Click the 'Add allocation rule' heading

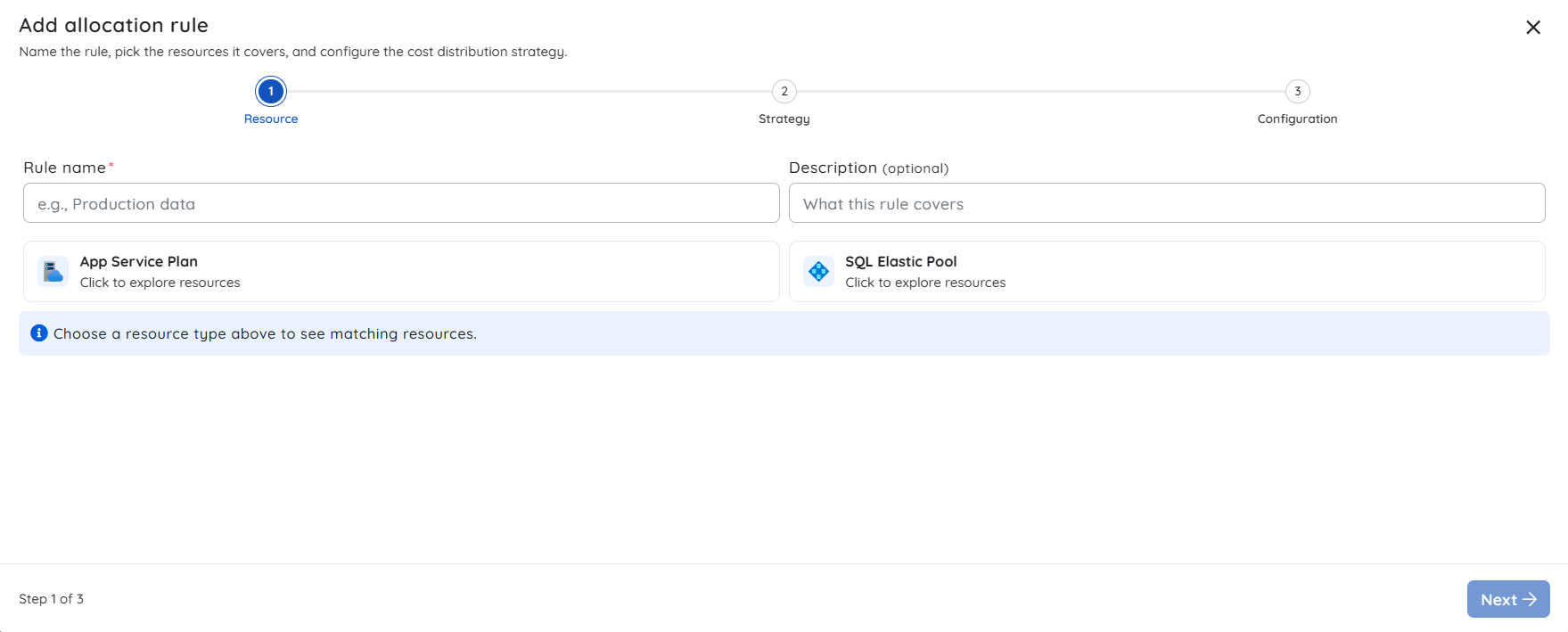(x=113, y=25)
